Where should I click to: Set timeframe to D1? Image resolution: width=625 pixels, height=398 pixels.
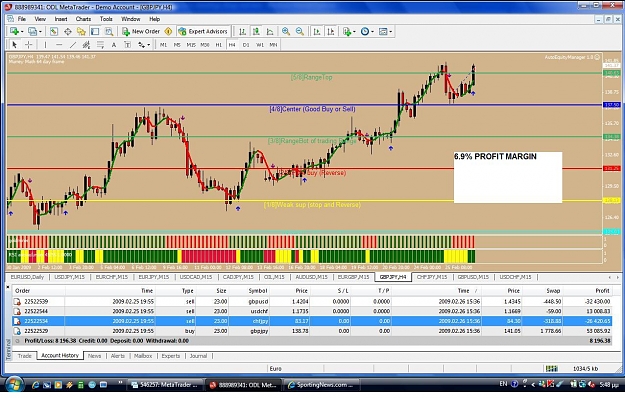click(x=246, y=45)
